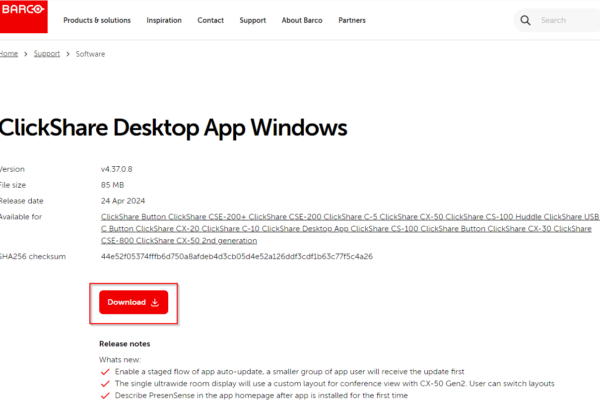
Task: Open the Inspiration menu
Action: pyautogui.click(x=164, y=20)
